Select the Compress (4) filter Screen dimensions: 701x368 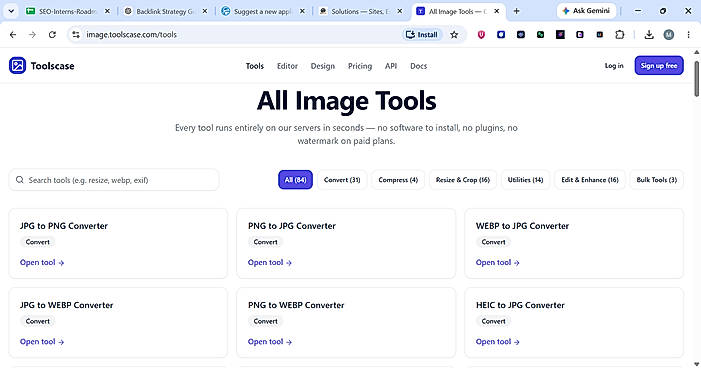[398, 180]
